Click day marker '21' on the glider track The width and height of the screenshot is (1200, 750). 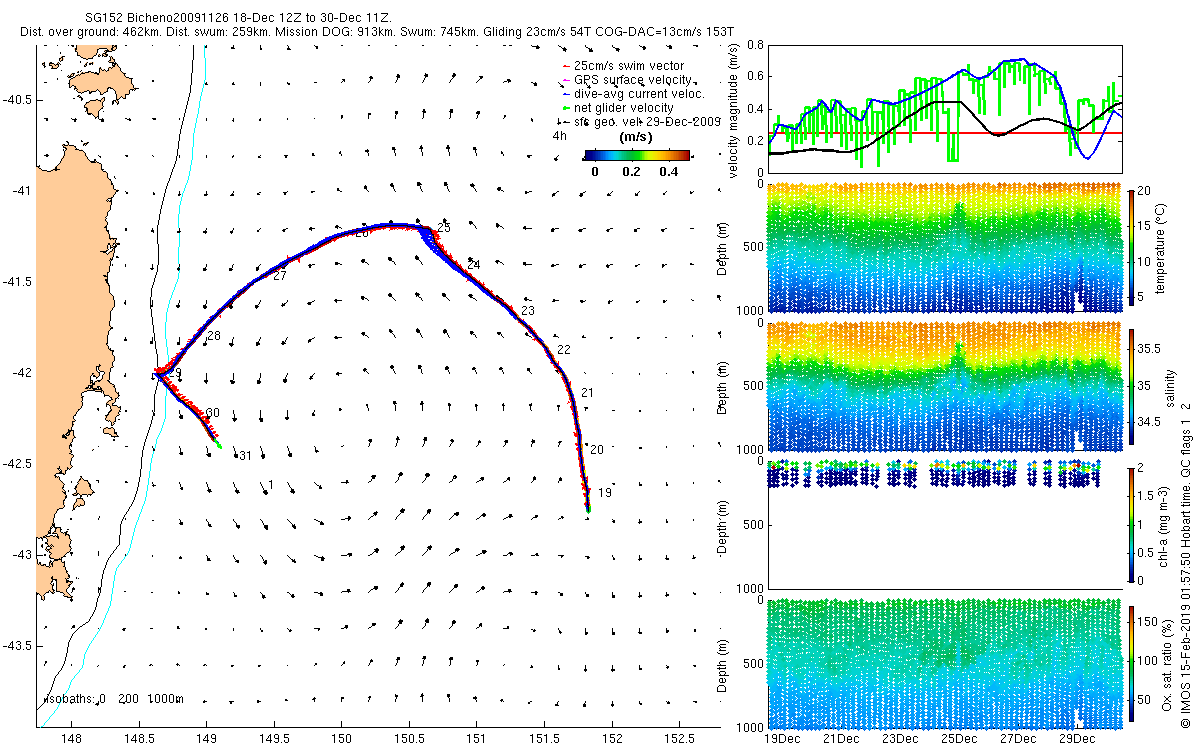point(587,393)
